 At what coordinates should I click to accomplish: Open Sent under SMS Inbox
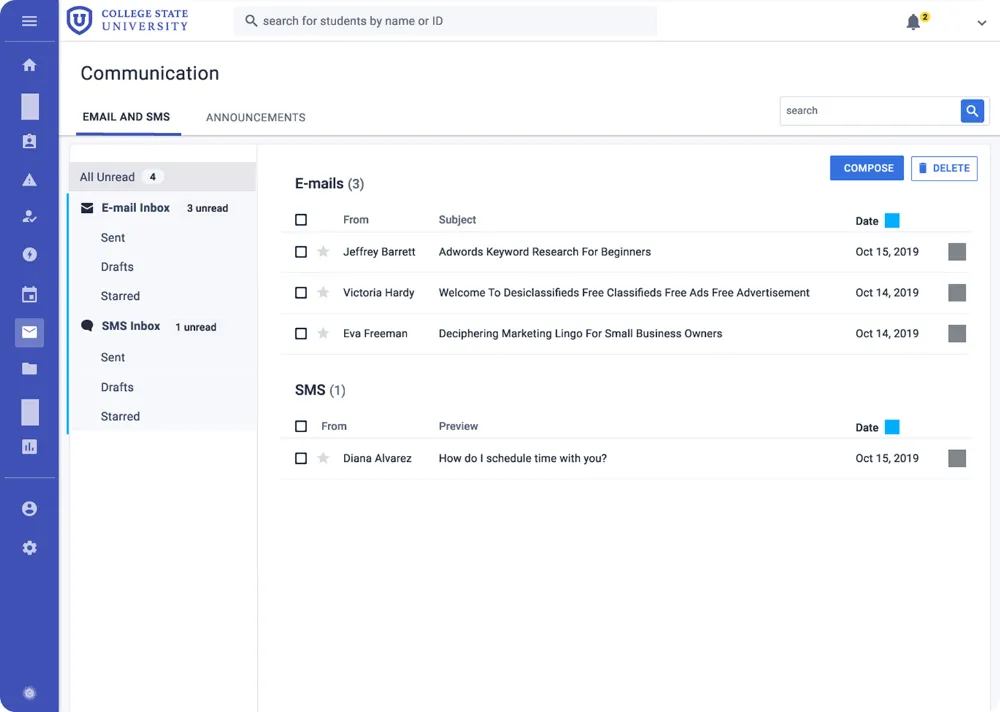pos(113,357)
